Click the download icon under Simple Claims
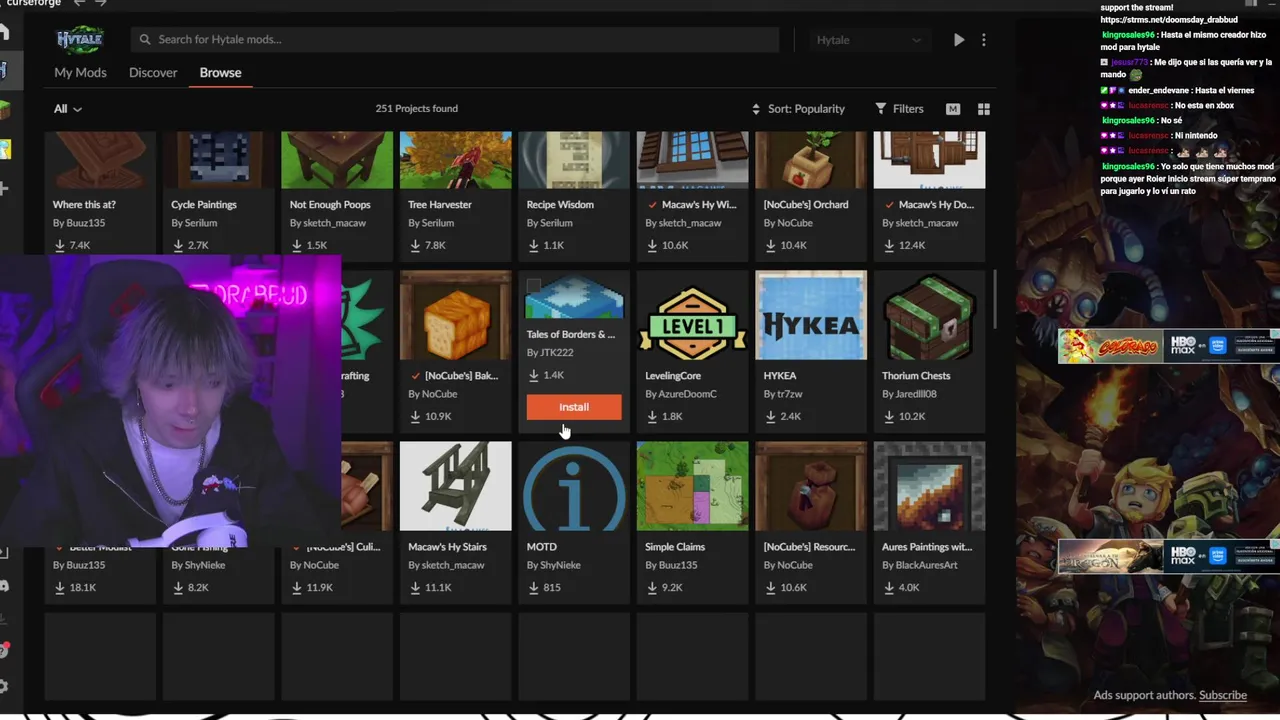This screenshot has width=1280, height=720. [x=652, y=587]
